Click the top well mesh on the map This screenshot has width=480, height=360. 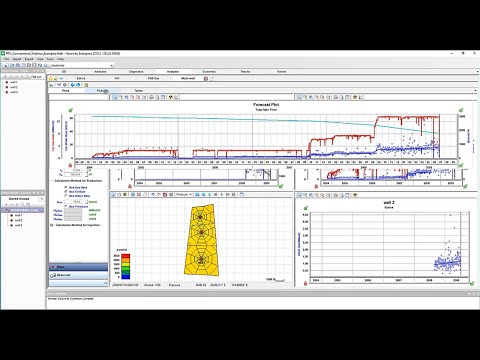tap(200, 217)
